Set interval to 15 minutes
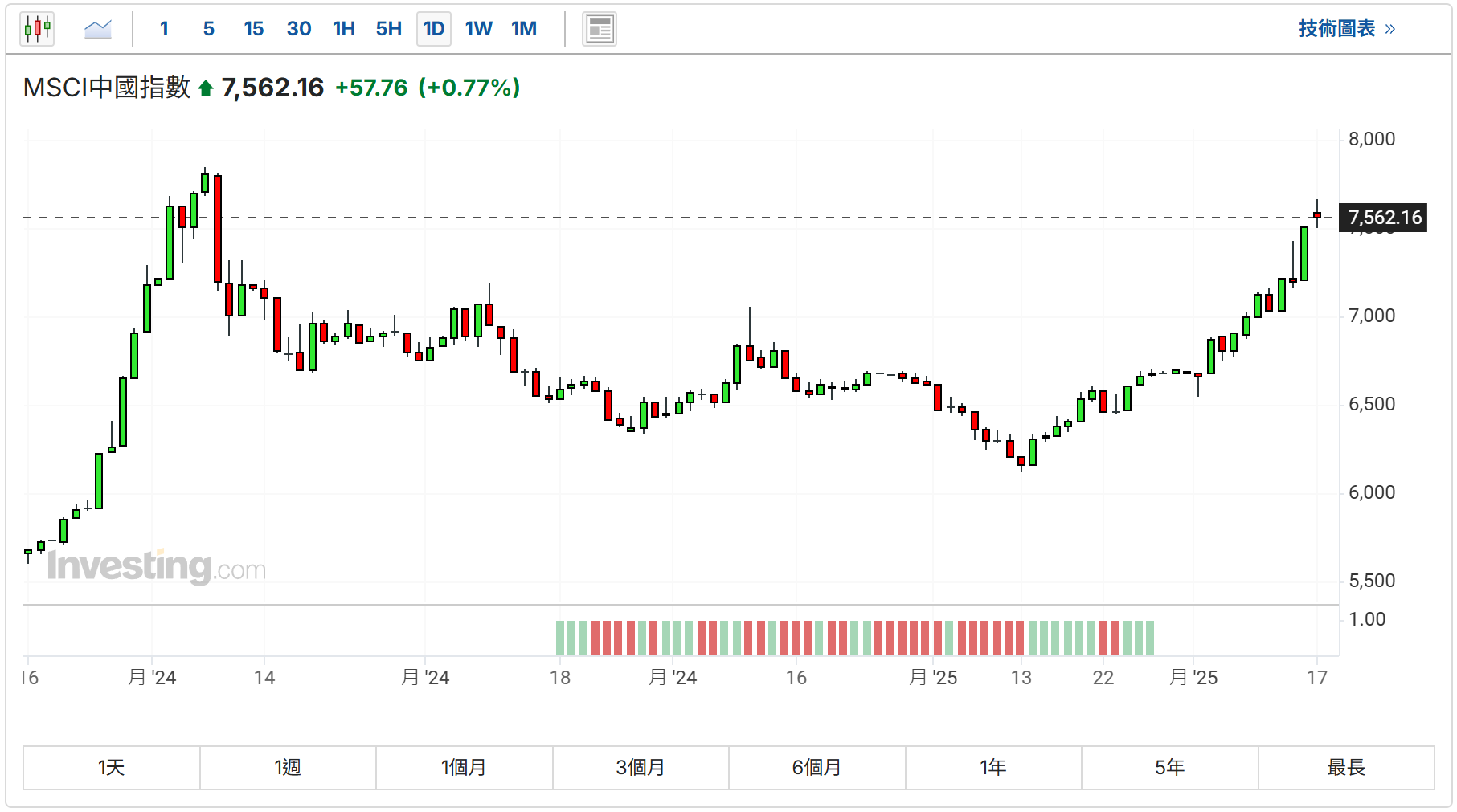This screenshot has height=812, width=1457. [254, 29]
